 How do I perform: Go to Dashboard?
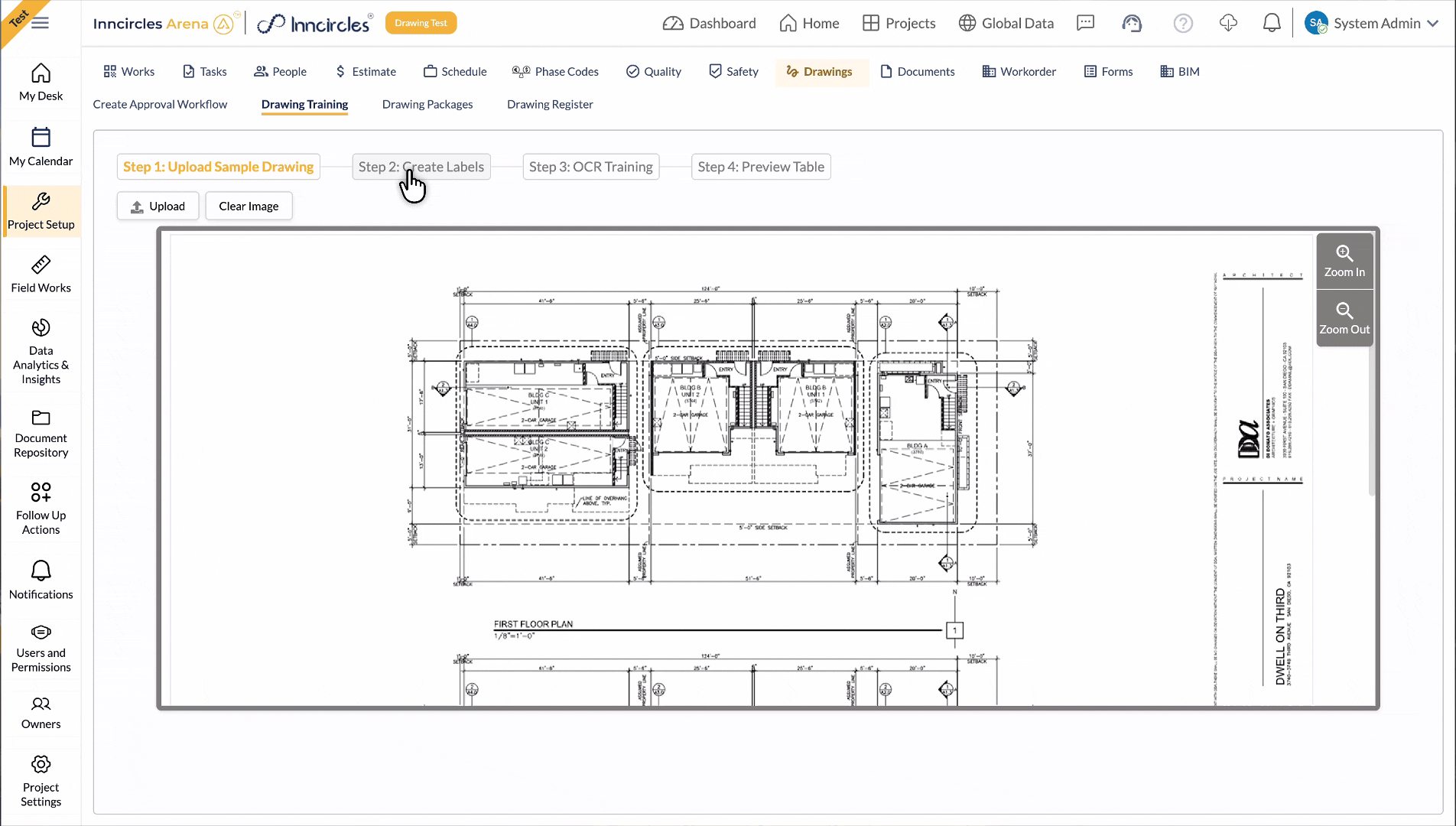pos(709,23)
